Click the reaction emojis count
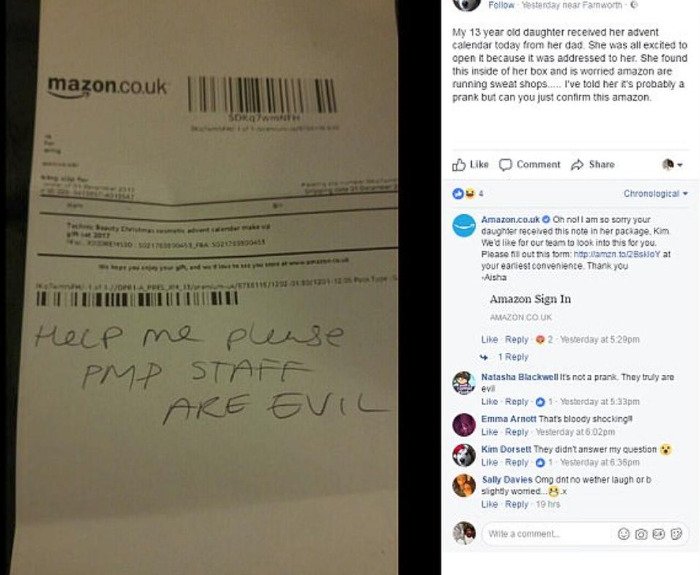700x575 pixels. pos(468,193)
